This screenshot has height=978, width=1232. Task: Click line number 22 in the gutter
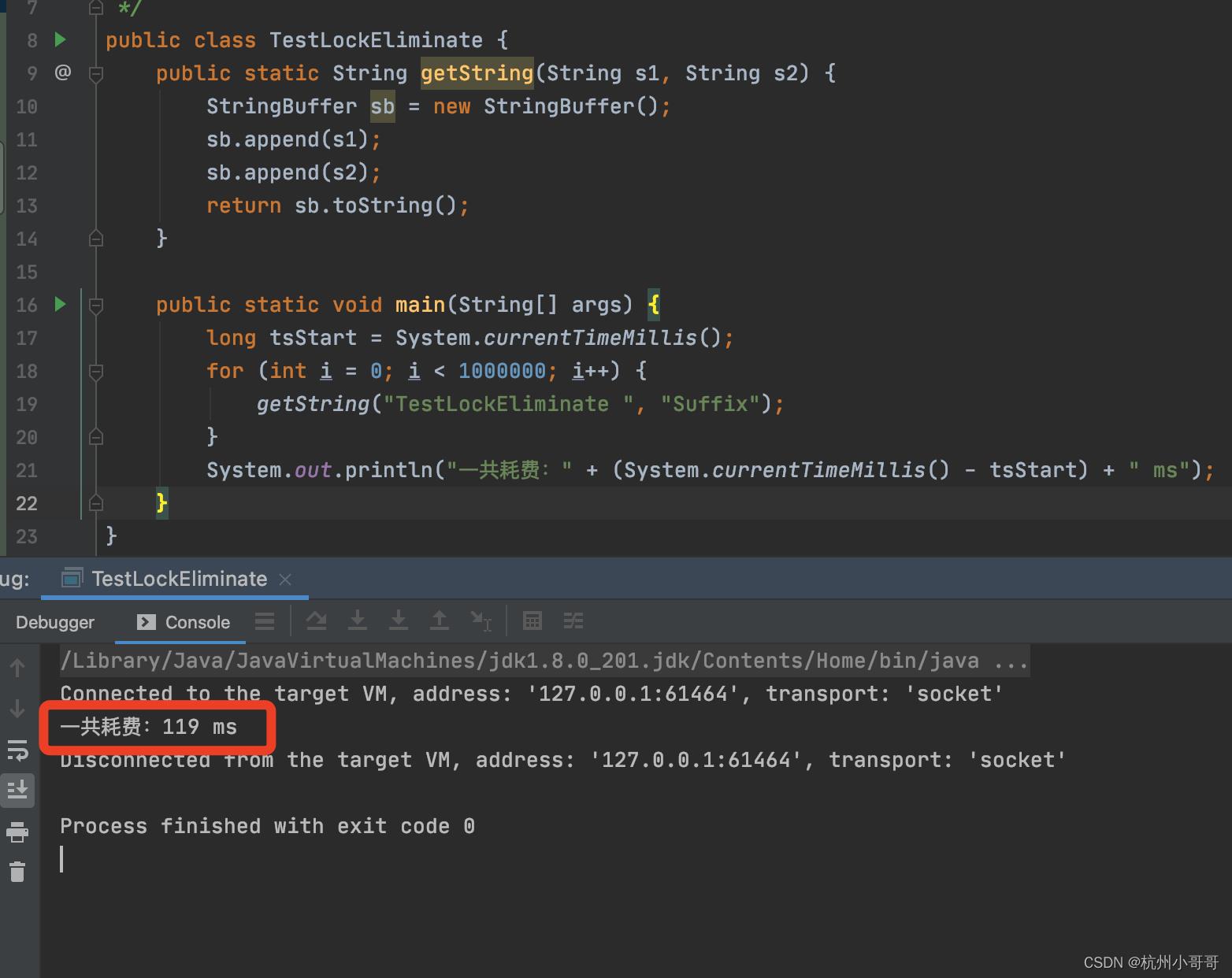point(27,503)
